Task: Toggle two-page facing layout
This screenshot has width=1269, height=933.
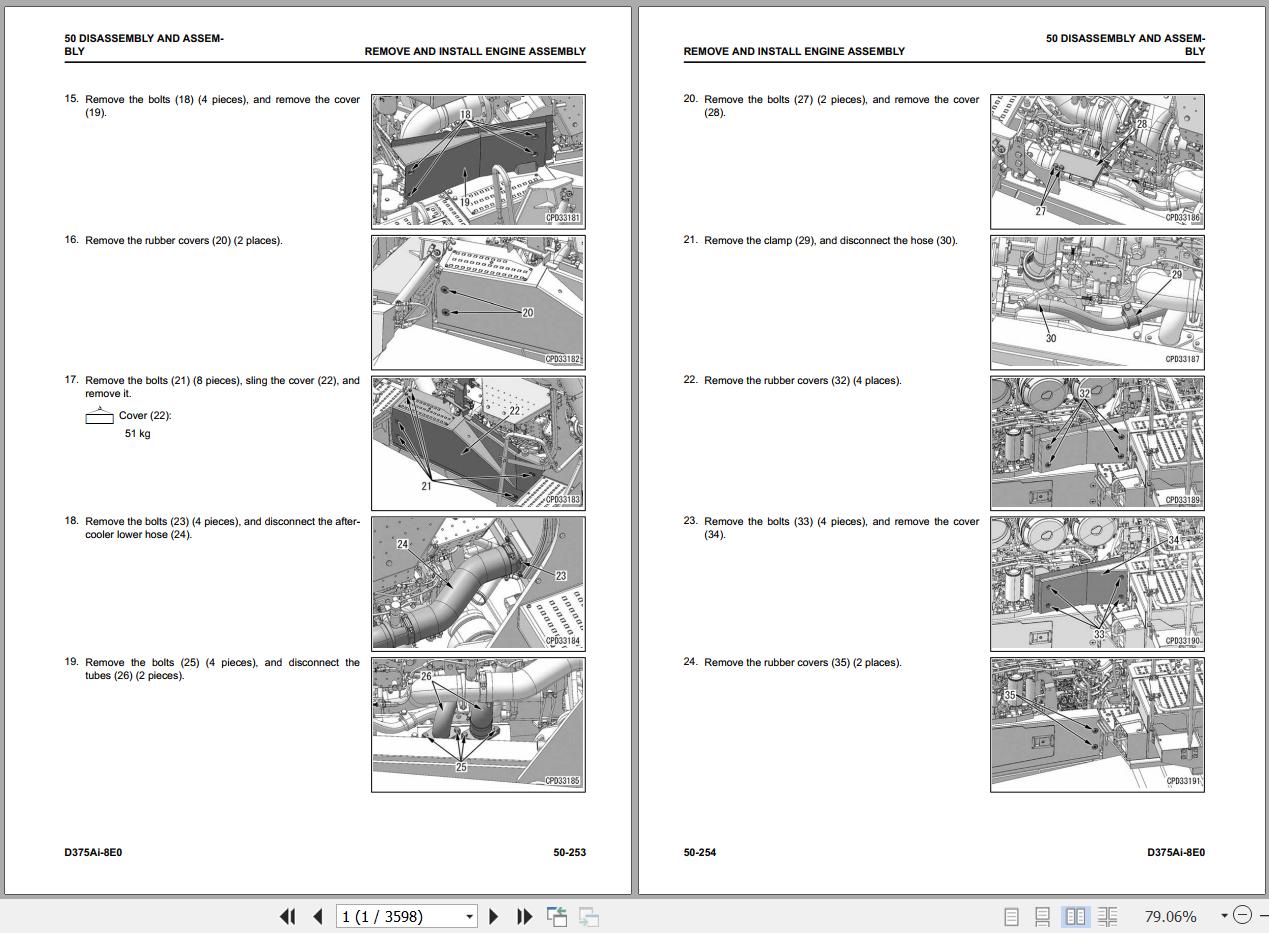Action: (x=1076, y=916)
